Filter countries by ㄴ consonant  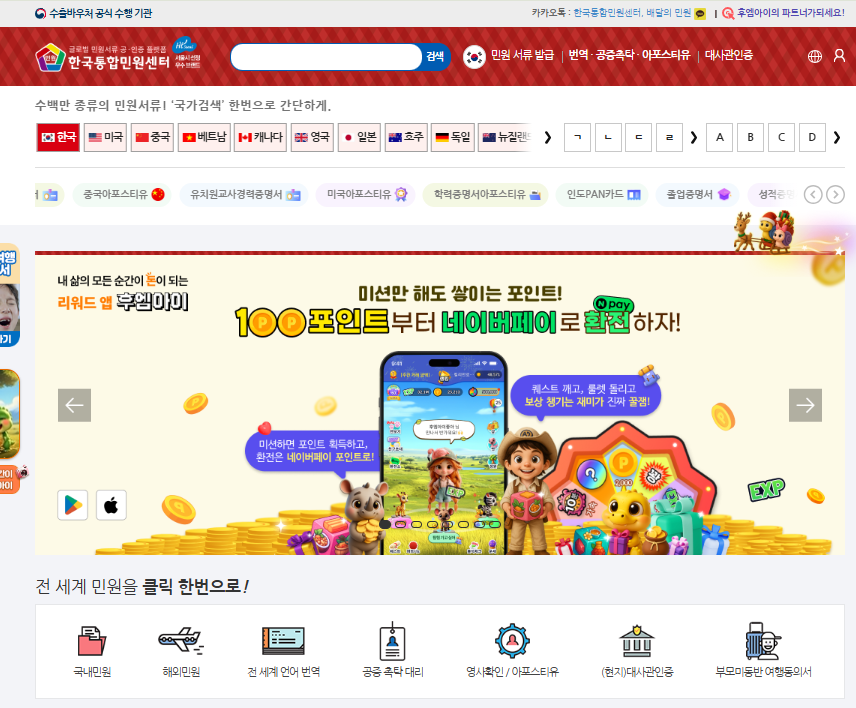(608, 138)
